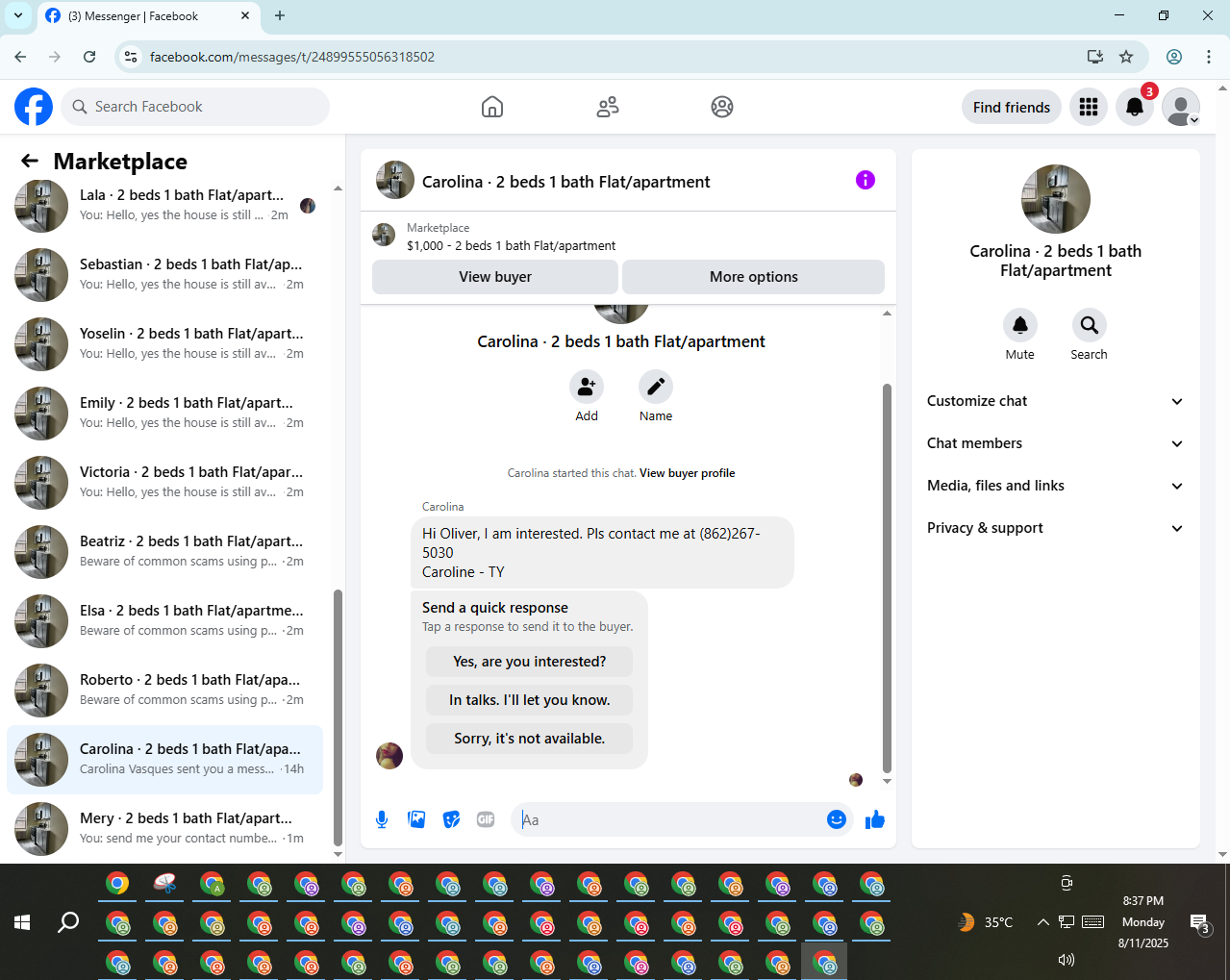Click the browser address bar URL

tap(292, 57)
